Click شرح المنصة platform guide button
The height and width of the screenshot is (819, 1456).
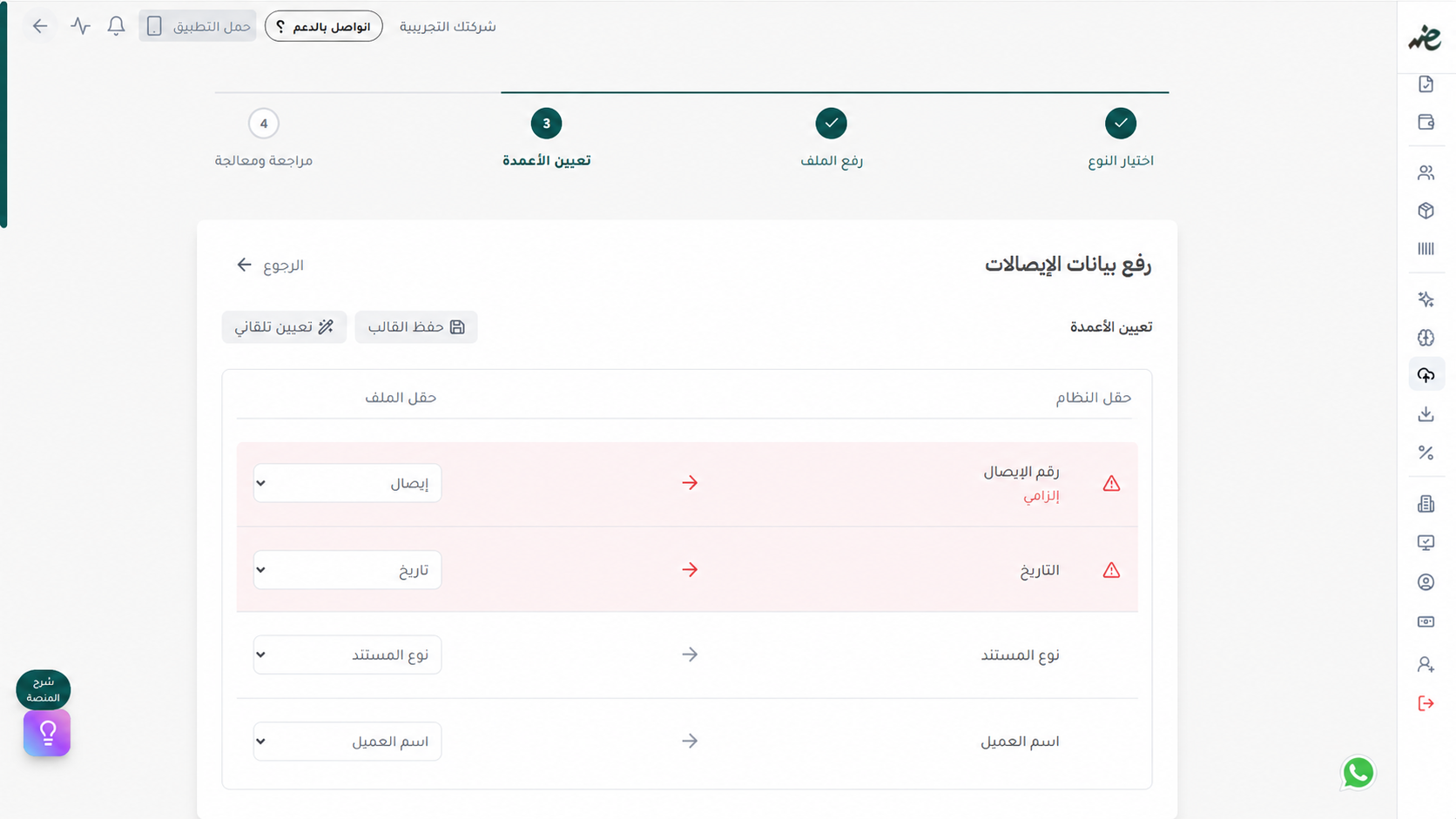coord(44,690)
